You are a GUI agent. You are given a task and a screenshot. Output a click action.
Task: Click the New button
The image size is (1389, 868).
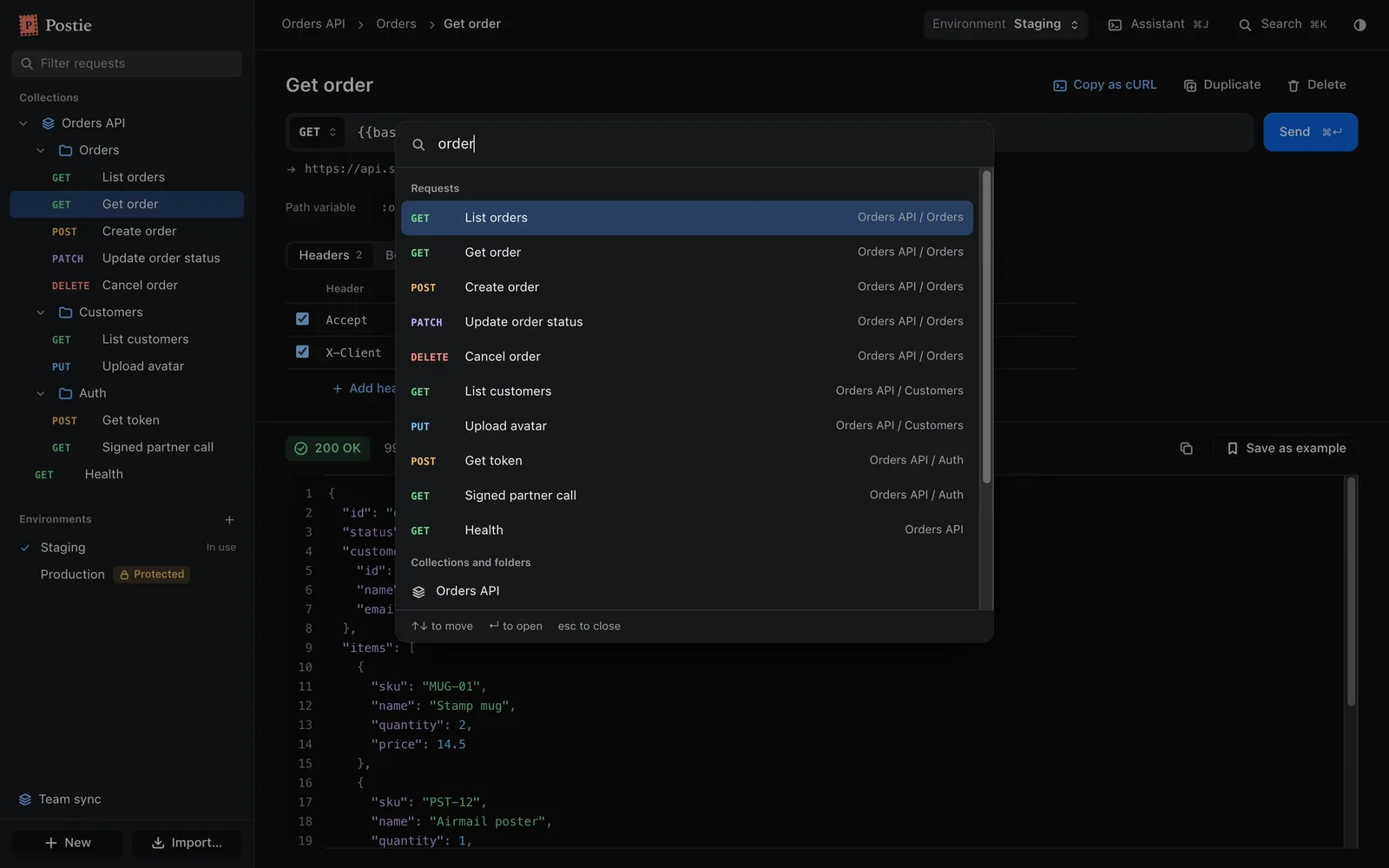click(x=67, y=843)
